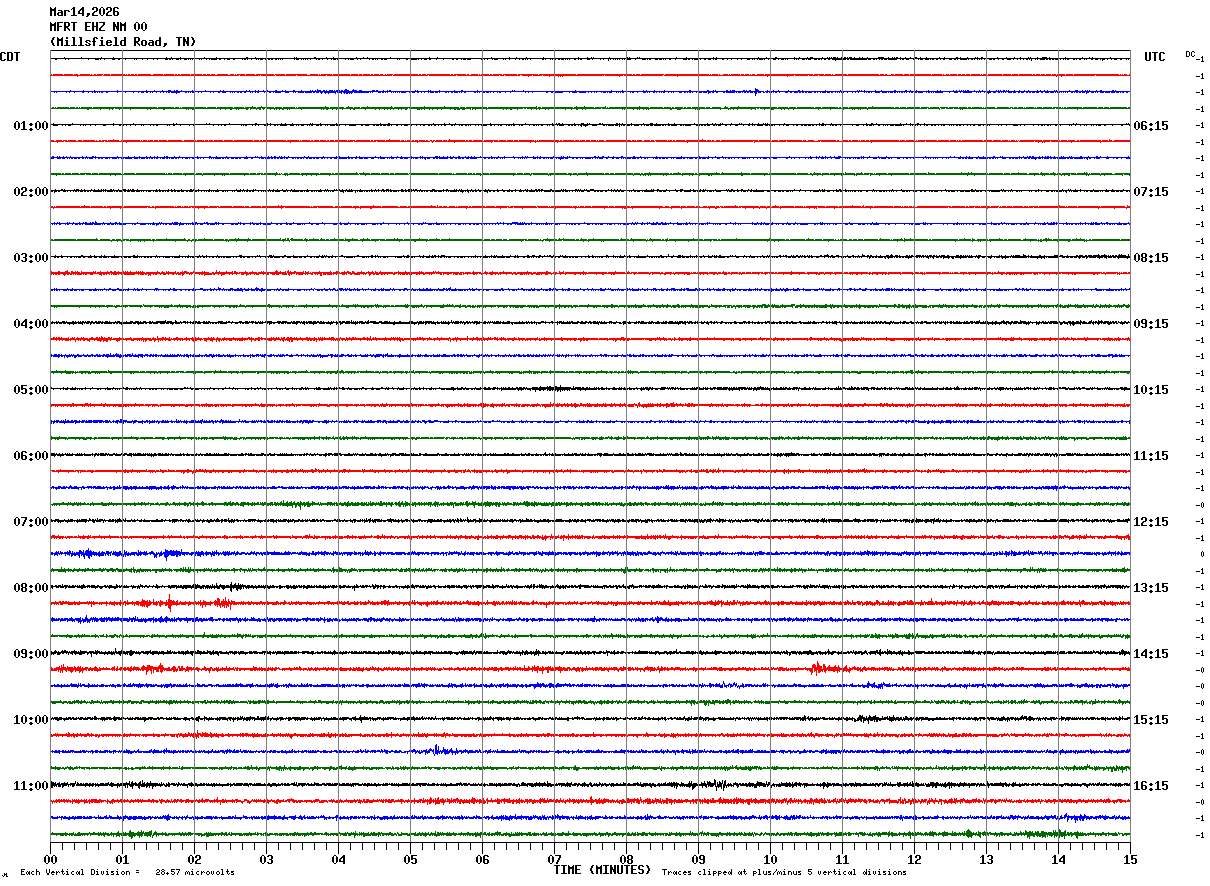Click the CDT timezone label
This screenshot has width=1210, height=886.
point(10,57)
